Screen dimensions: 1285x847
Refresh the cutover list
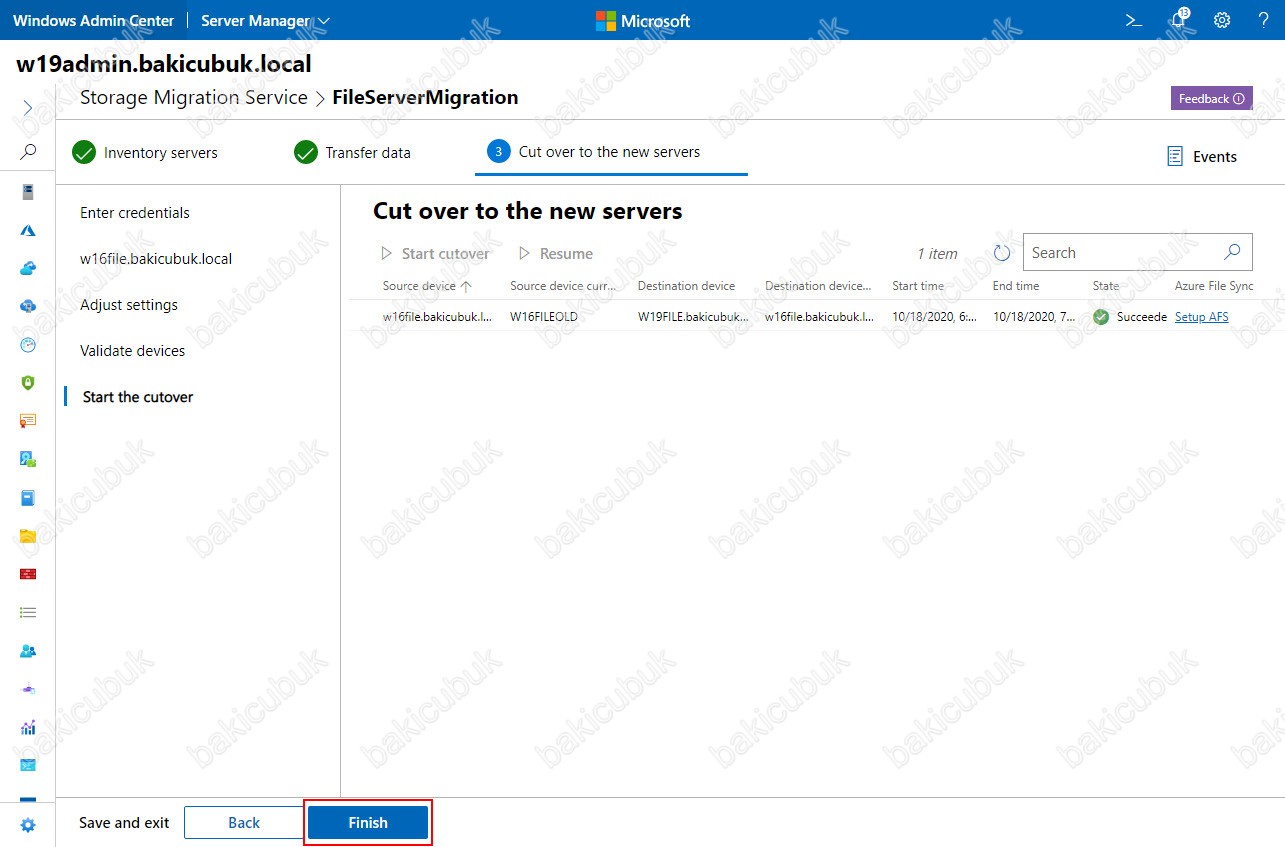click(x=1002, y=253)
